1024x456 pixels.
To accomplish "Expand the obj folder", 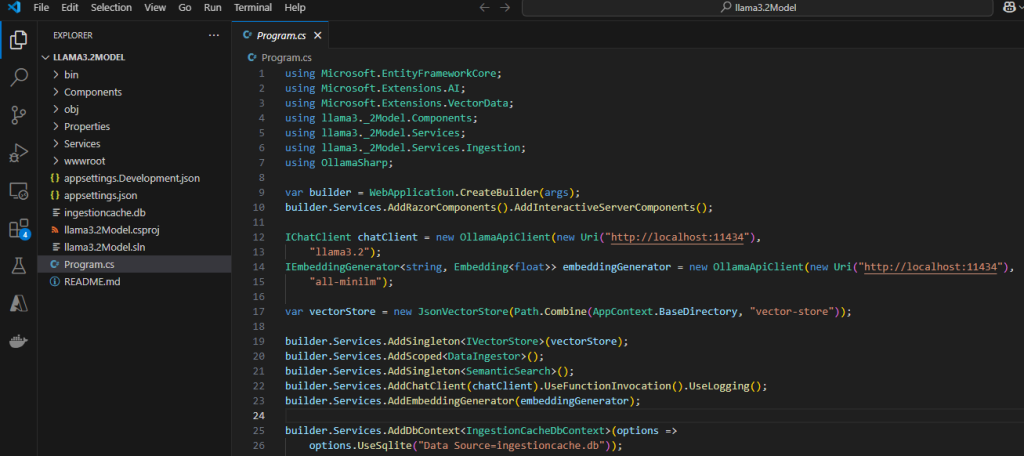I will pos(56,109).
